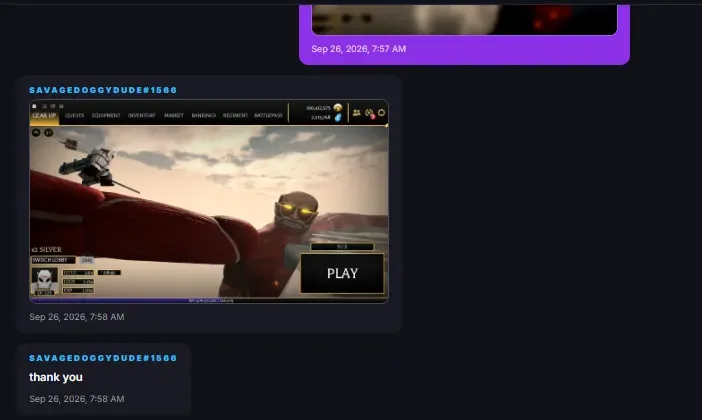Open the titan game screenshot attachment
Viewport: 702px width, 420px height.
pos(209,201)
